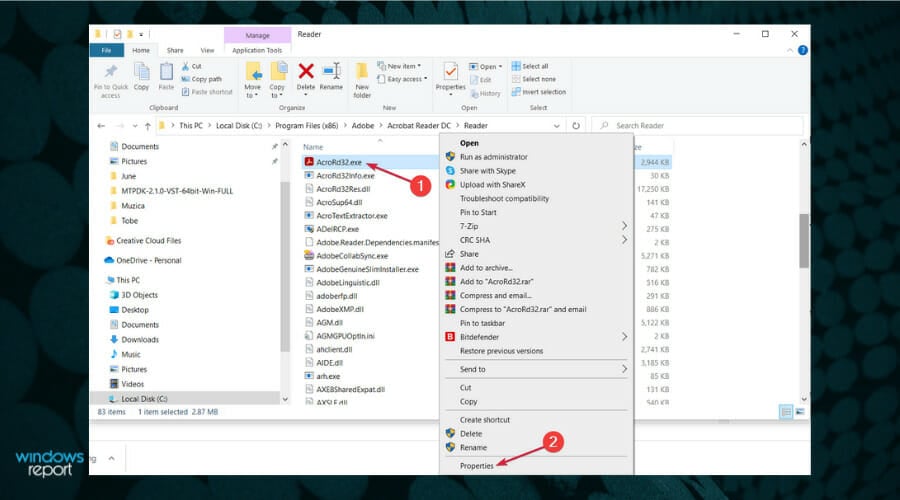Image resolution: width=900 pixels, height=500 pixels.
Task: Click the Back navigation arrow
Action: pyautogui.click(x=102, y=126)
